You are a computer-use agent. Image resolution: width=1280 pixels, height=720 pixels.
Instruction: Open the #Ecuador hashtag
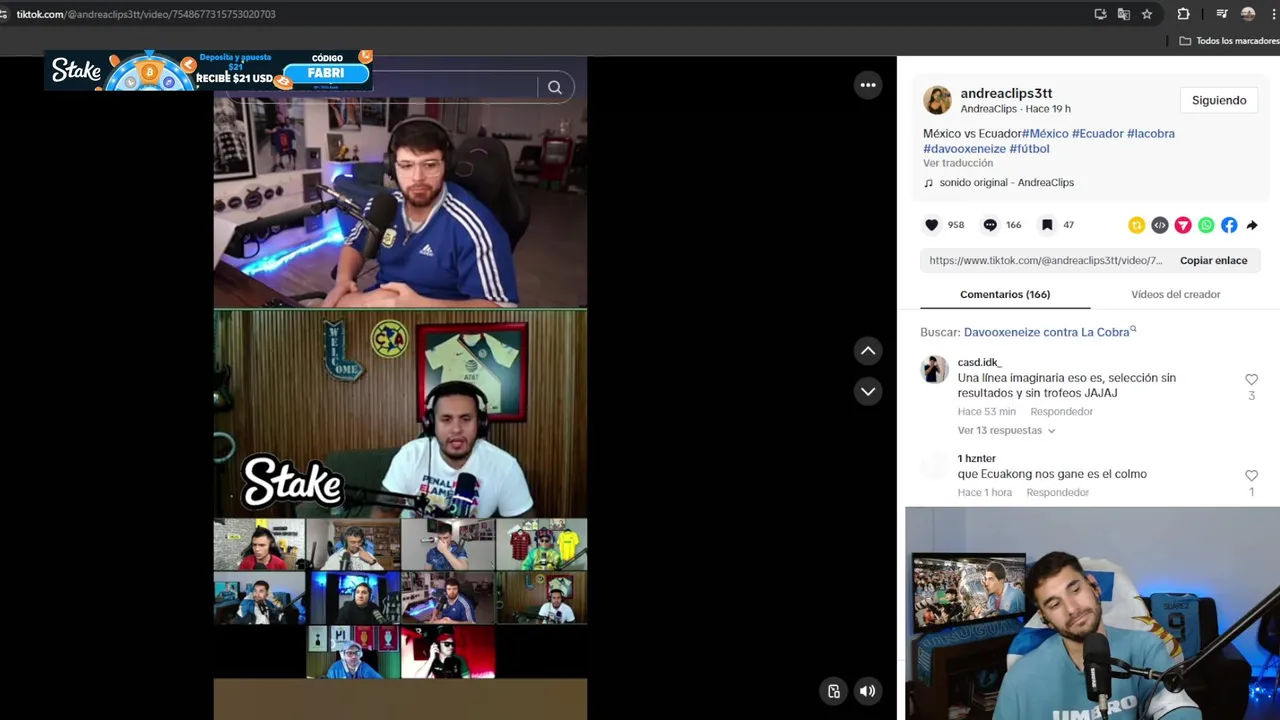pos(1097,133)
